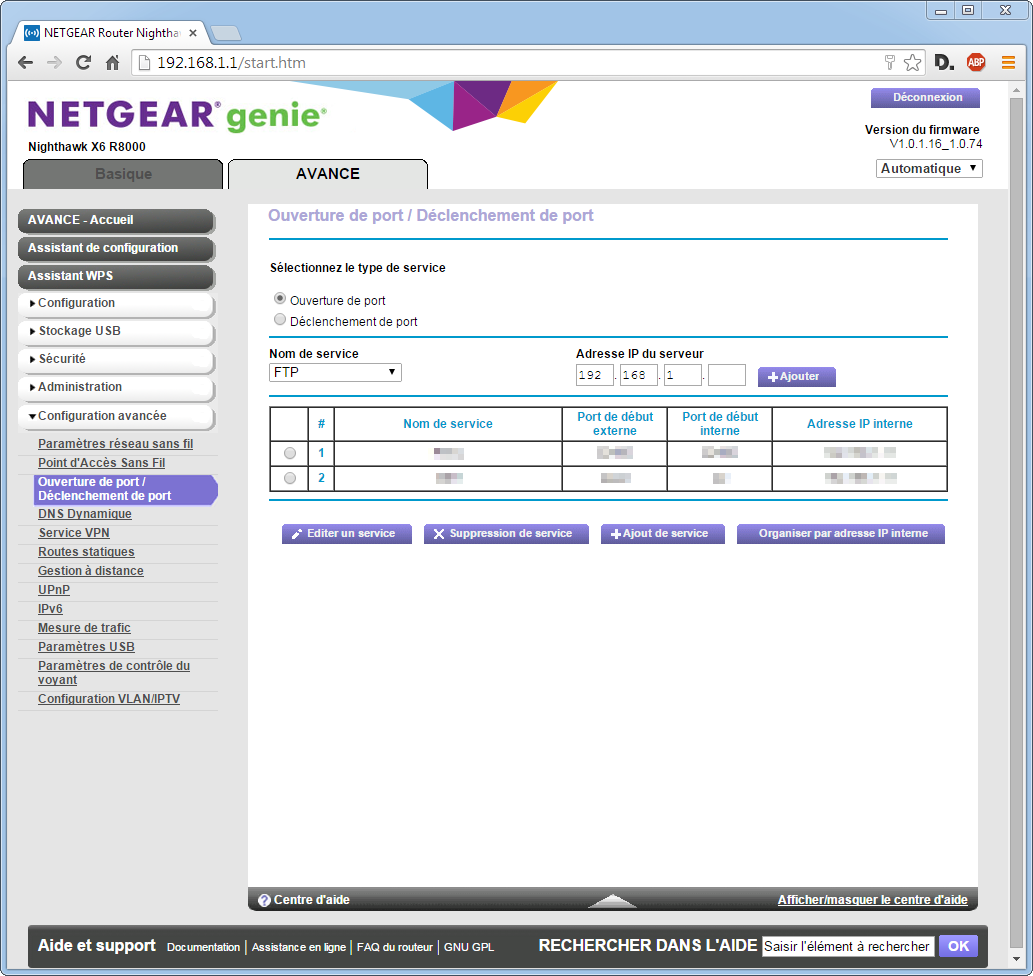Open the Chrome hamburger menu icon
The height and width of the screenshot is (976, 1033).
[1008, 63]
